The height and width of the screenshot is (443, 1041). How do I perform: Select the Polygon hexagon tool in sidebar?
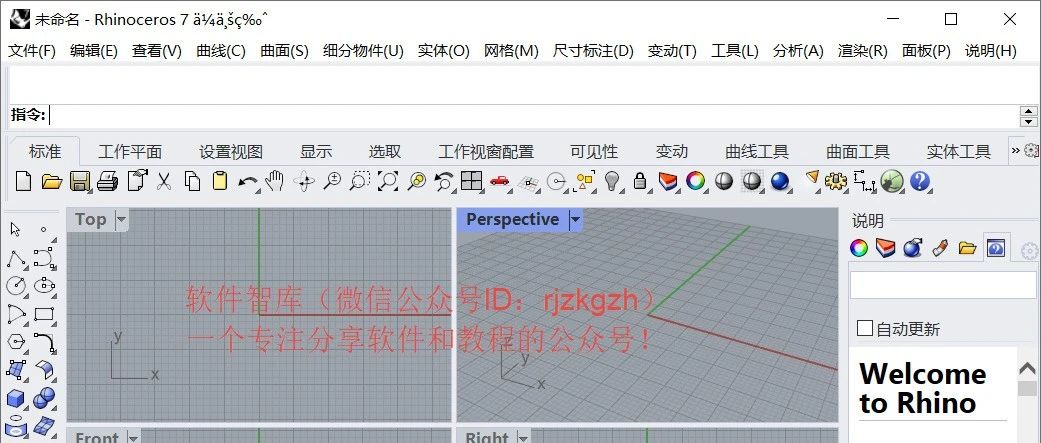(16, 342)
